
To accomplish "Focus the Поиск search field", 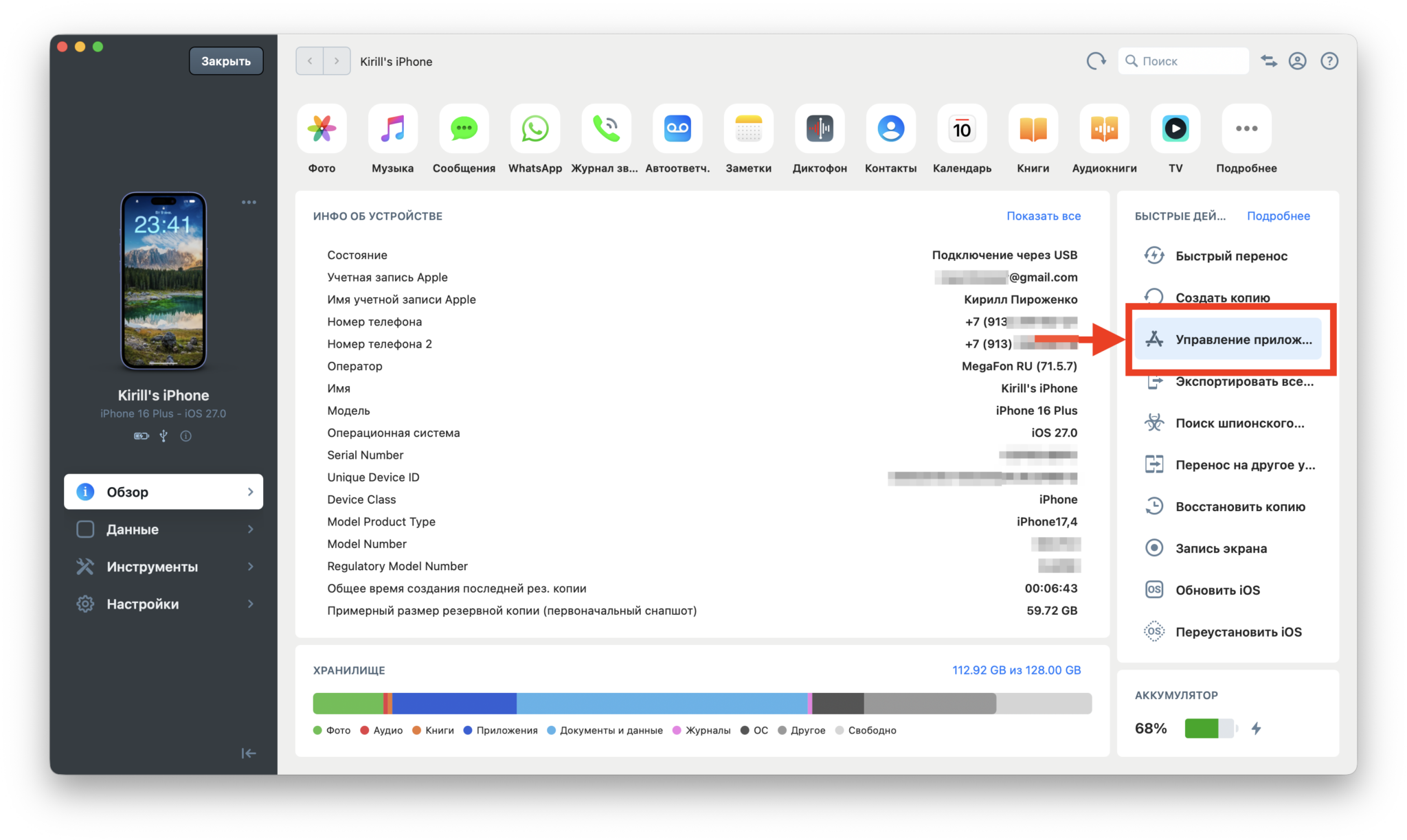I will tap(1183, 61).
